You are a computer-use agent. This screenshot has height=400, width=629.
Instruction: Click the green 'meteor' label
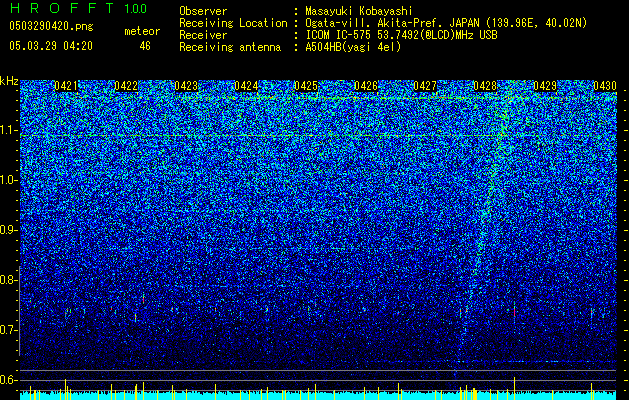(x=142, y=31)
